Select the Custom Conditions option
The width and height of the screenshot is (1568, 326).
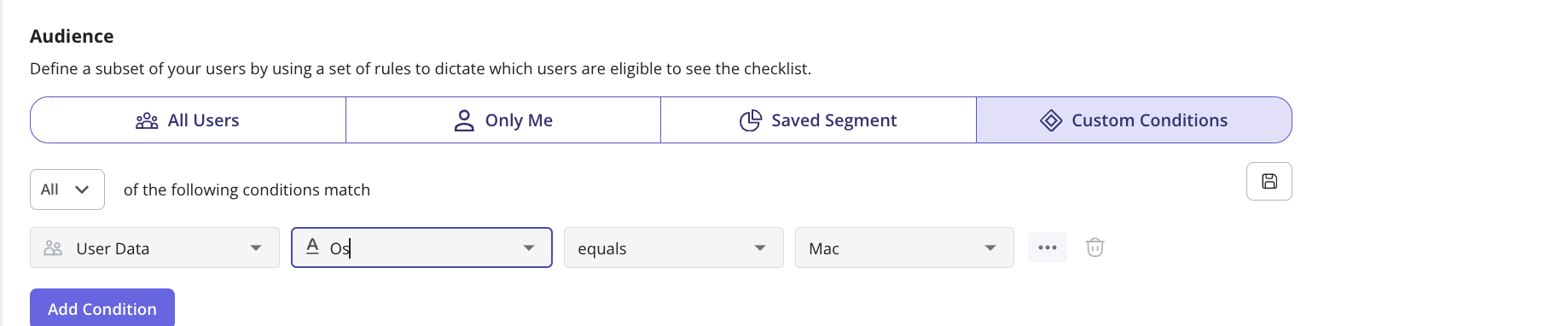click(1134, 120)
